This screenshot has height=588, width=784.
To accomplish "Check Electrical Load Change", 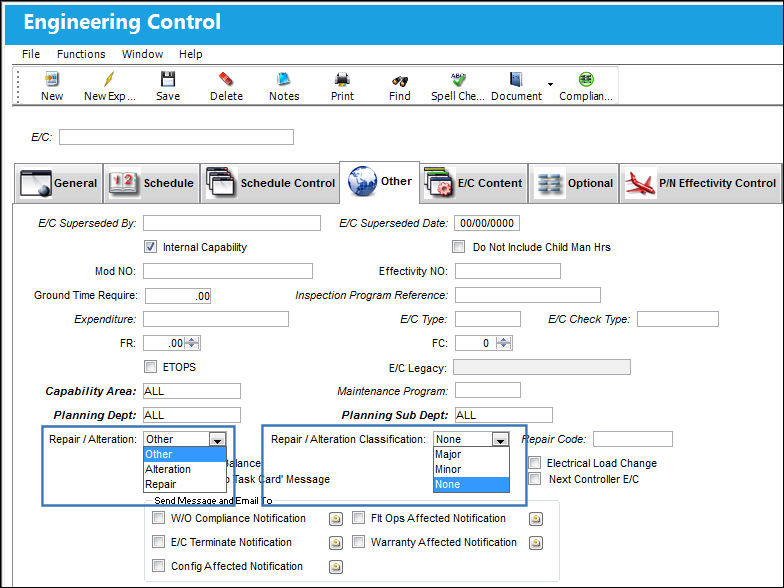I will [x=534, y=462].
